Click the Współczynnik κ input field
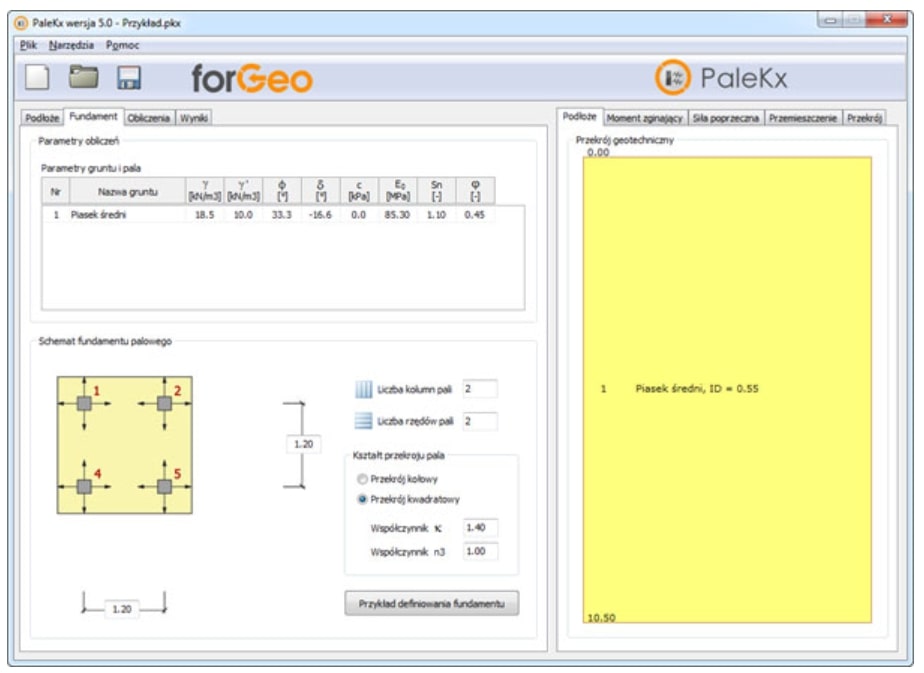This screenshot has height=673, width=924. tap(480, 527)
